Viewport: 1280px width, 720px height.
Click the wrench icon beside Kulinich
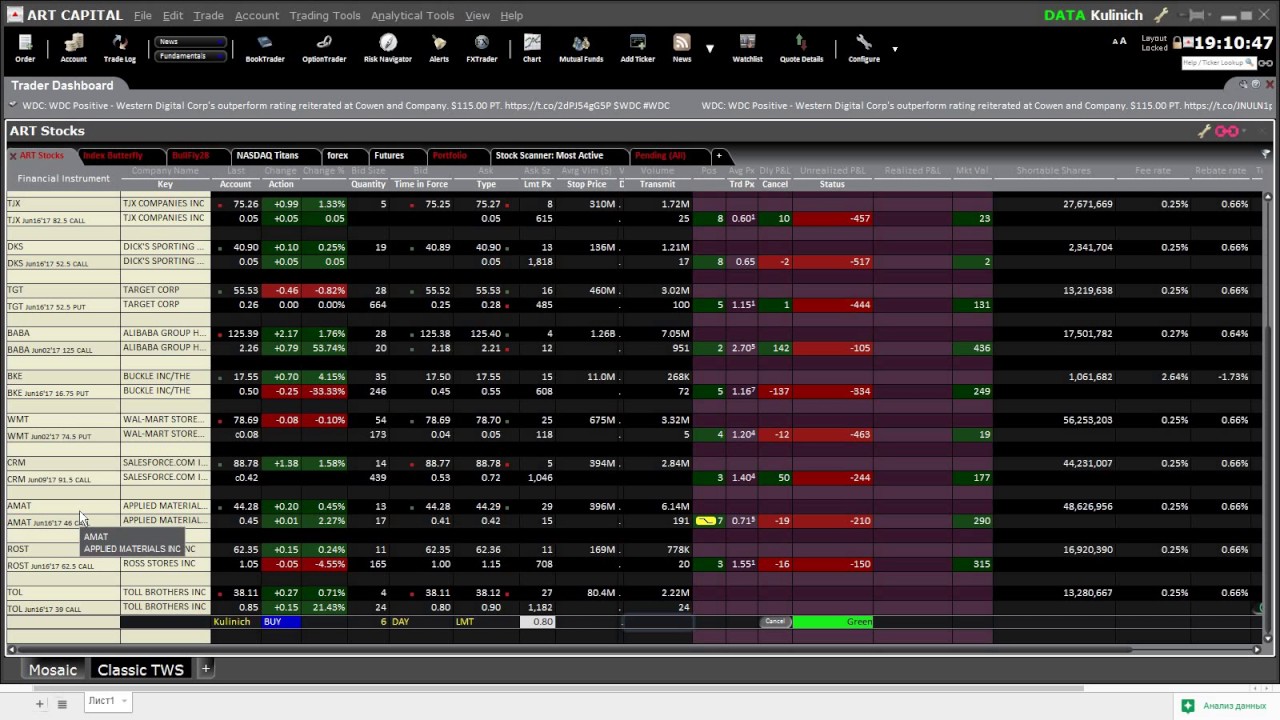pos(1161,15)
